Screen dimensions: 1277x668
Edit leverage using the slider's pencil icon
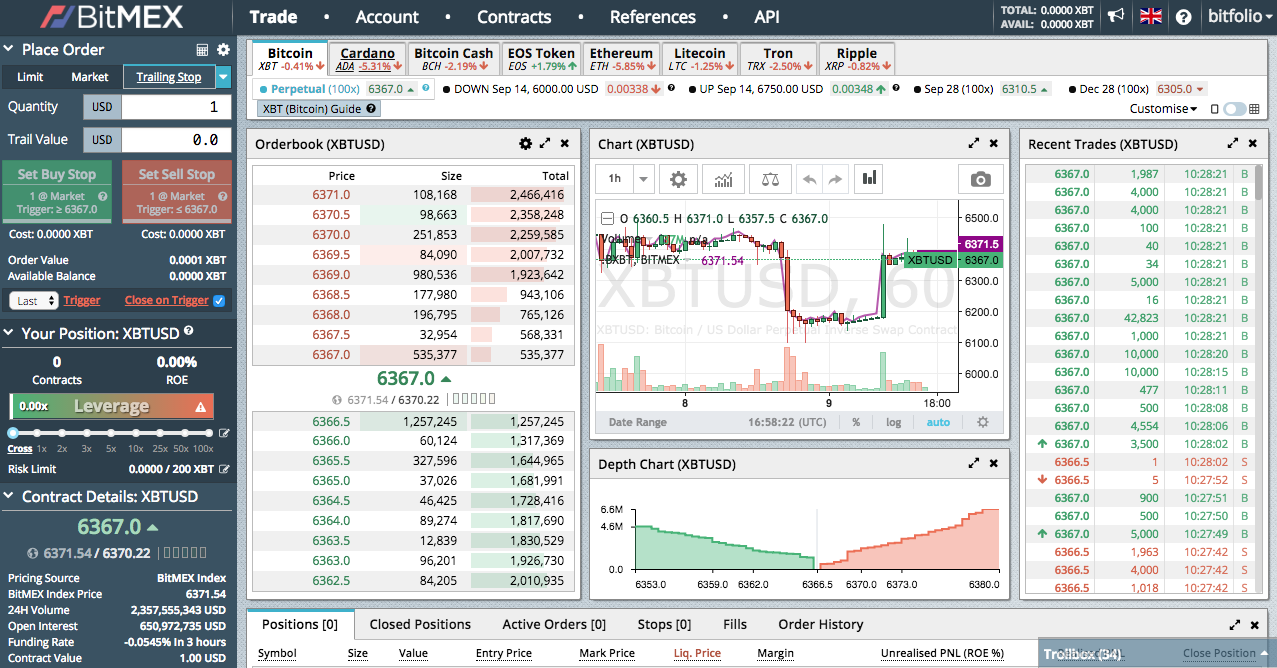click(x=224, y=433)
